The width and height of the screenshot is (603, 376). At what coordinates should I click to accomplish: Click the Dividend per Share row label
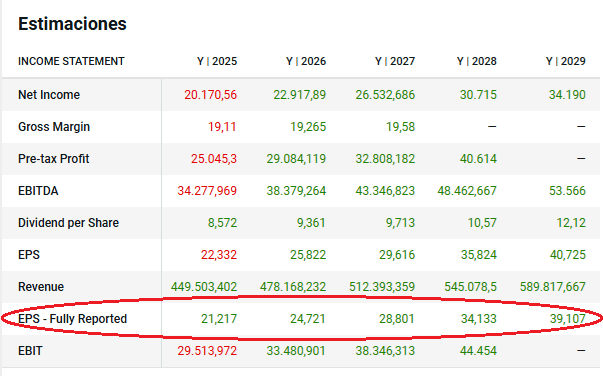tap(68, 223)
